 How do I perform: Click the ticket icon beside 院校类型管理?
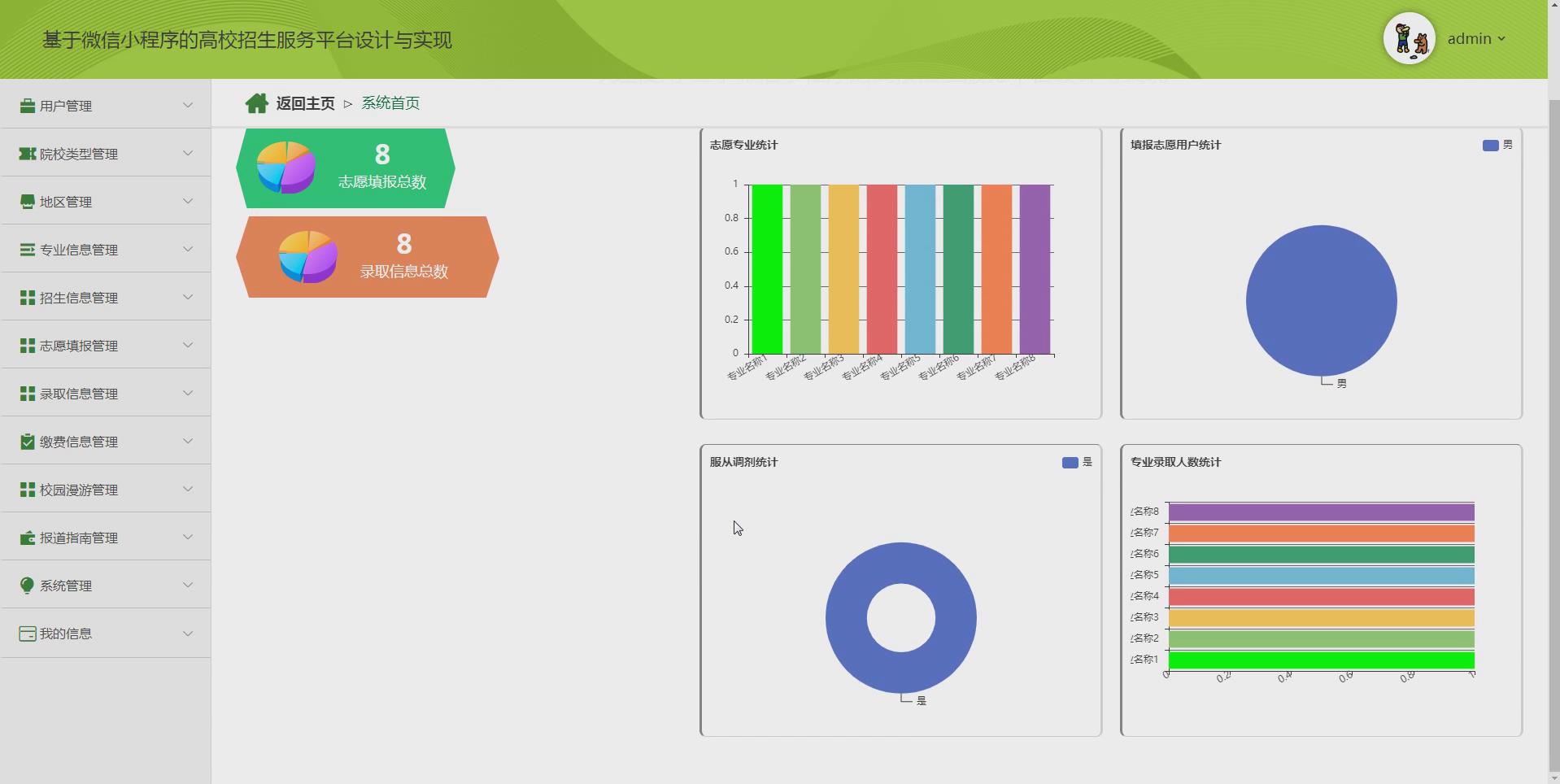pos(27,154)
